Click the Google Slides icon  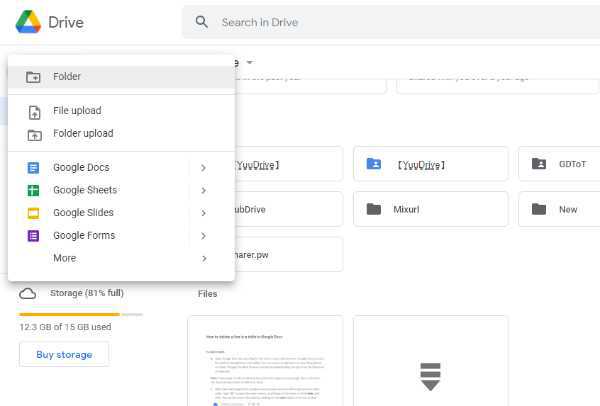coord(33,213)
